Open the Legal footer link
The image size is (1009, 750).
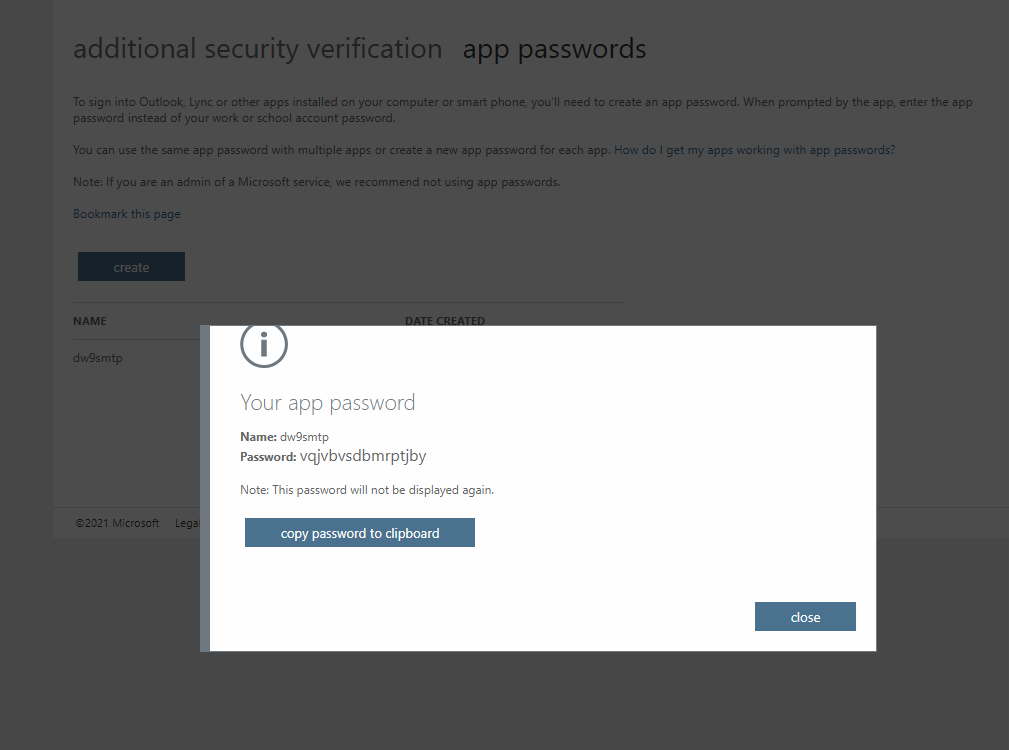[x=187, y=523]
